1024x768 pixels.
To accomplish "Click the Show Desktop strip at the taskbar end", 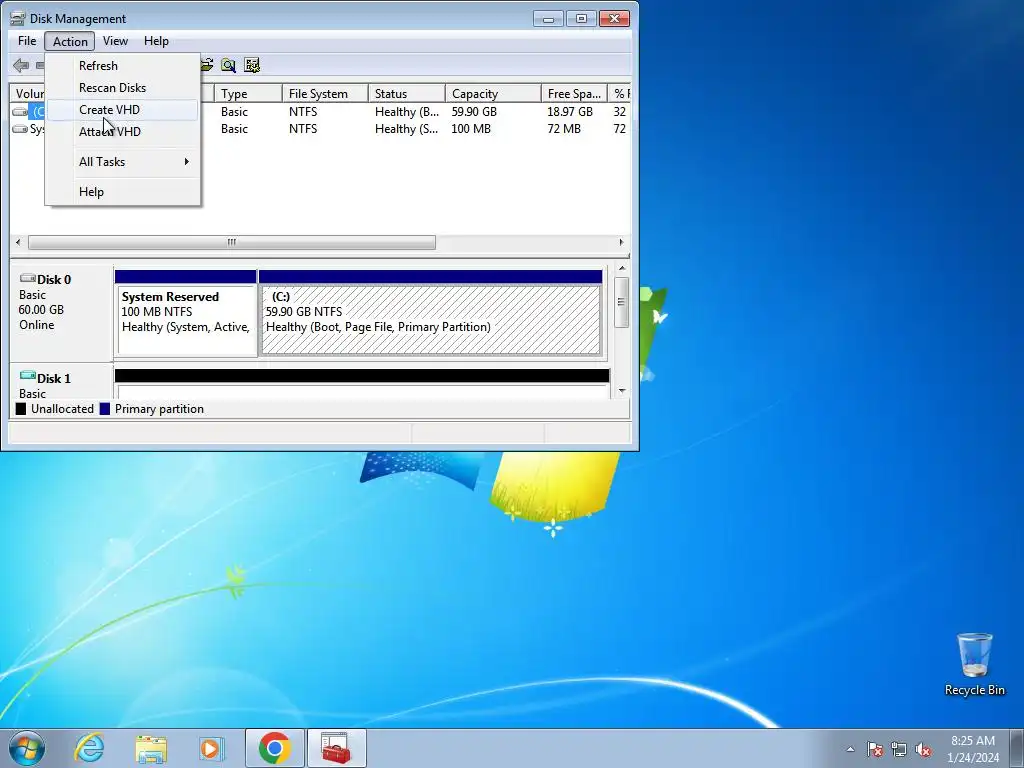I will point(1019,748).
